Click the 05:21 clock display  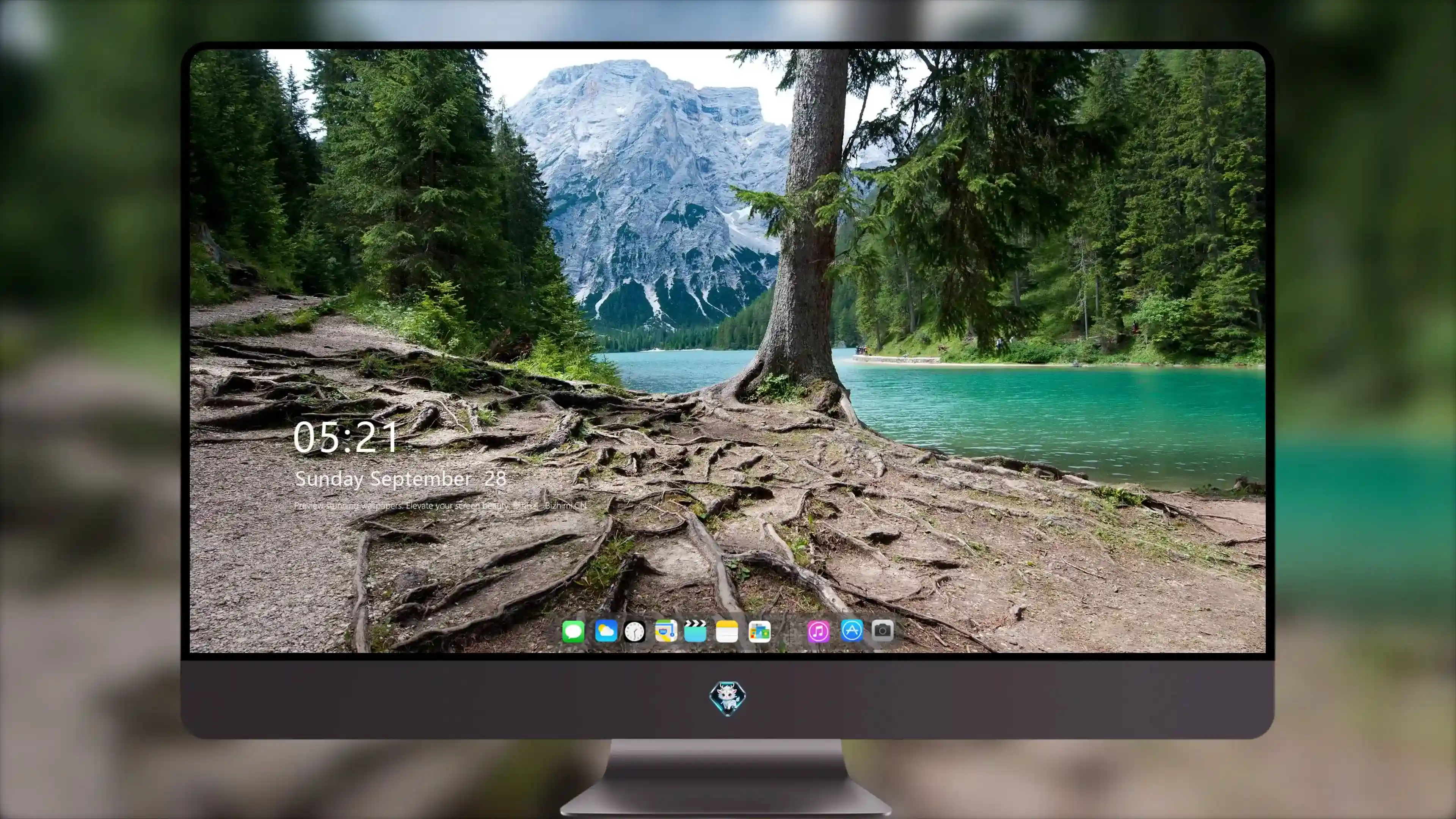[345, 438]
